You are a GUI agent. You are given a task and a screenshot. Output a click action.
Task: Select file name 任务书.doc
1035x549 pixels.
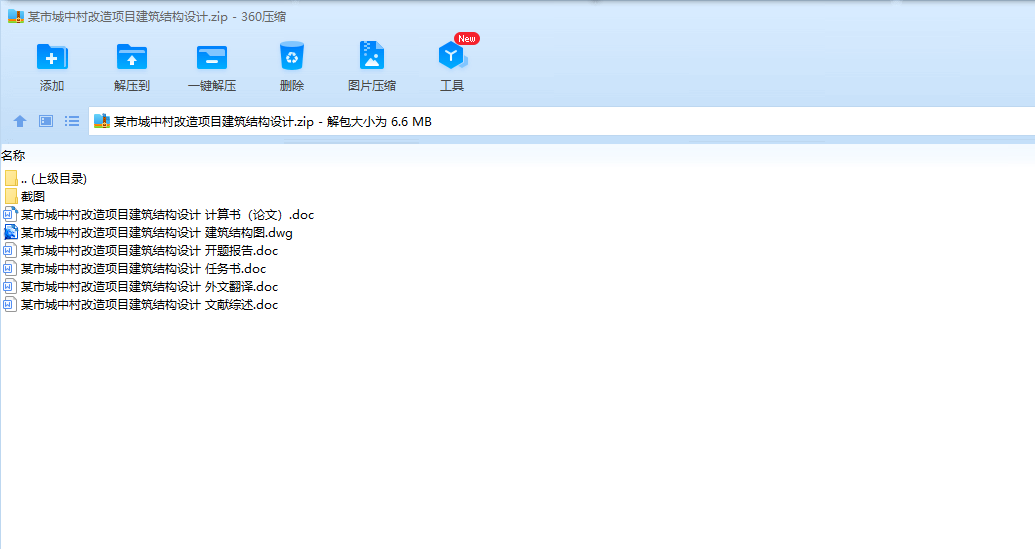[x=143, y=269]
